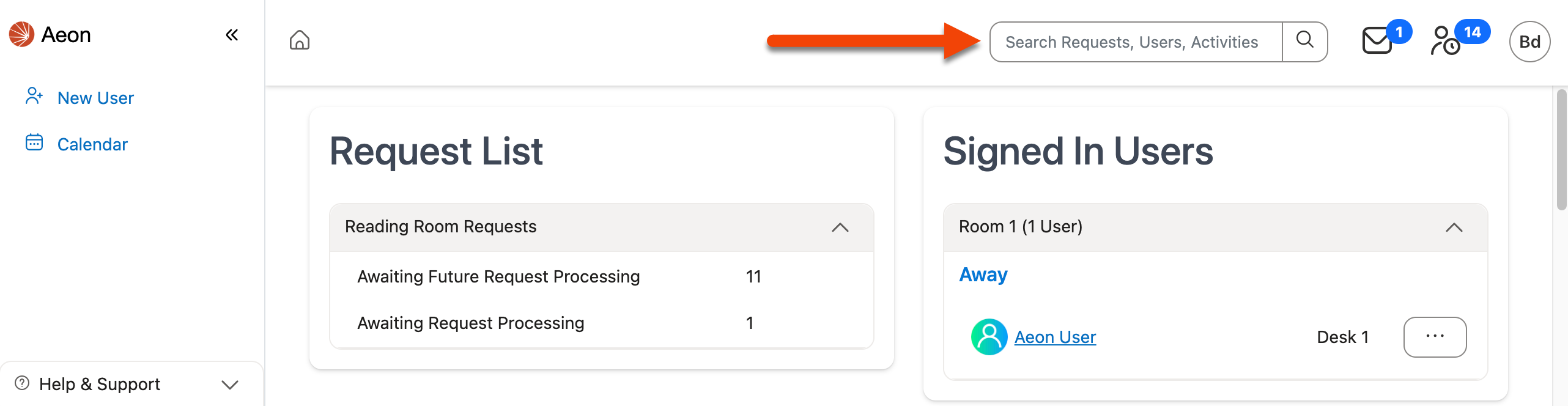Open the signed-in users clock icon

1446,41
